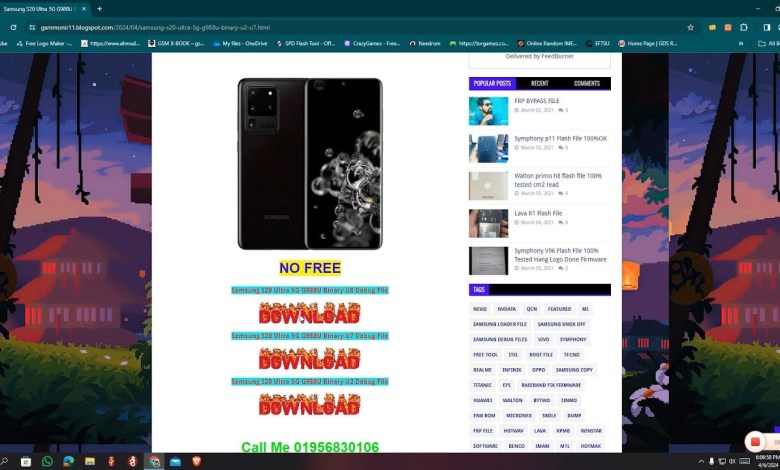The width and height of the screenshot is (780, 470).
Task: Select the NEWS tag
Action: click(x=480, y=309)
